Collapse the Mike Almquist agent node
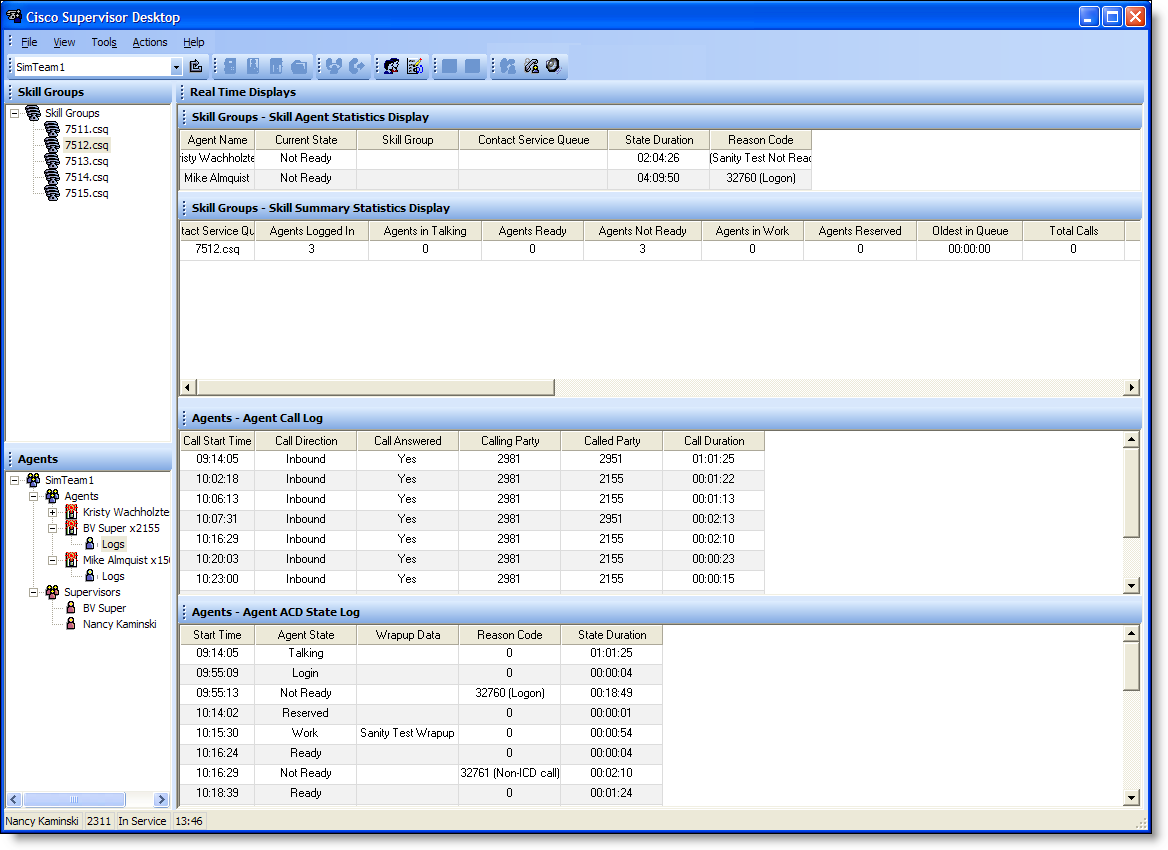The width and height of the screenshot is (1168, 850). pos(52,560)
